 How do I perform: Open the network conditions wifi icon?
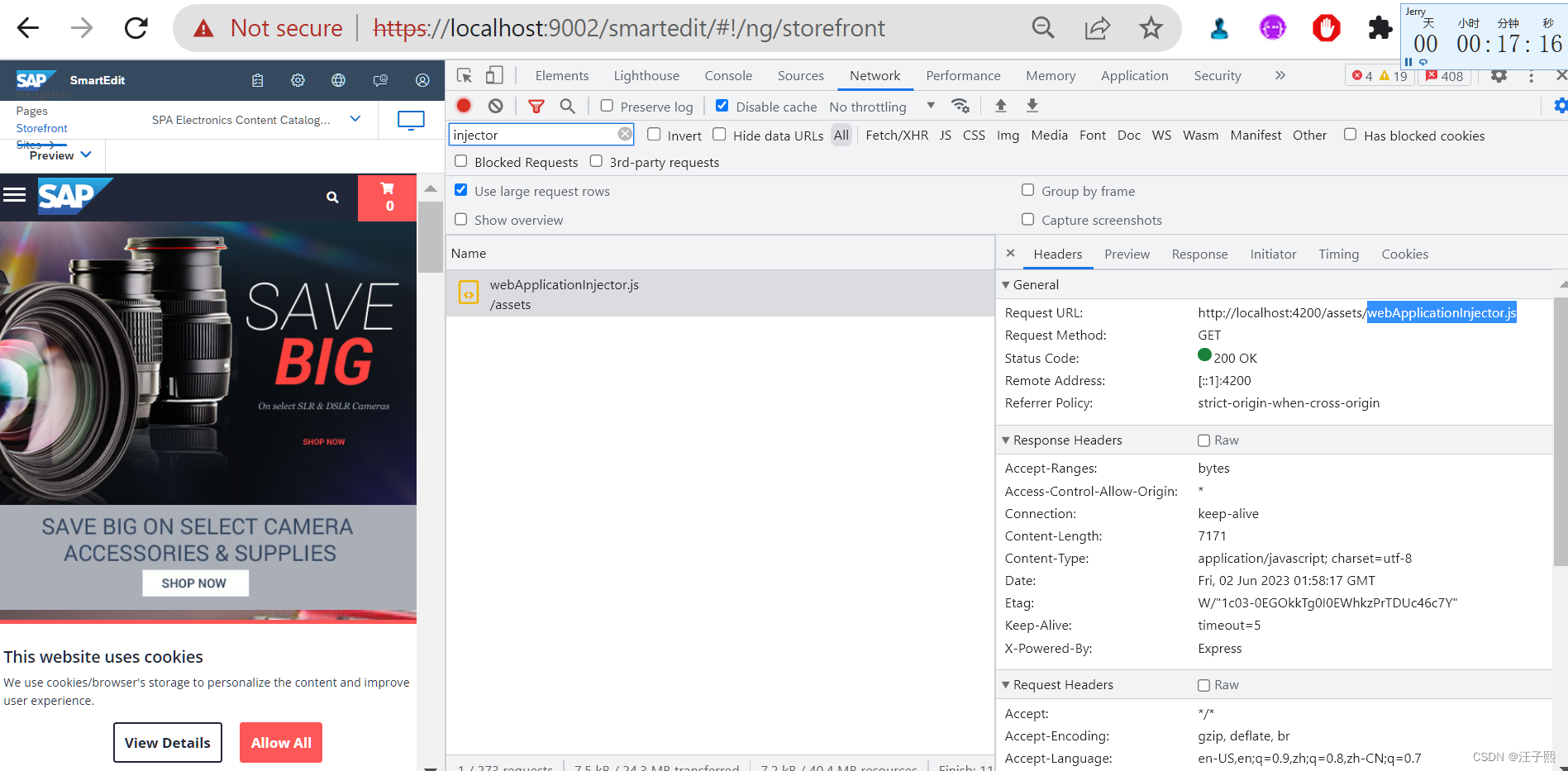tap(960, 106)
